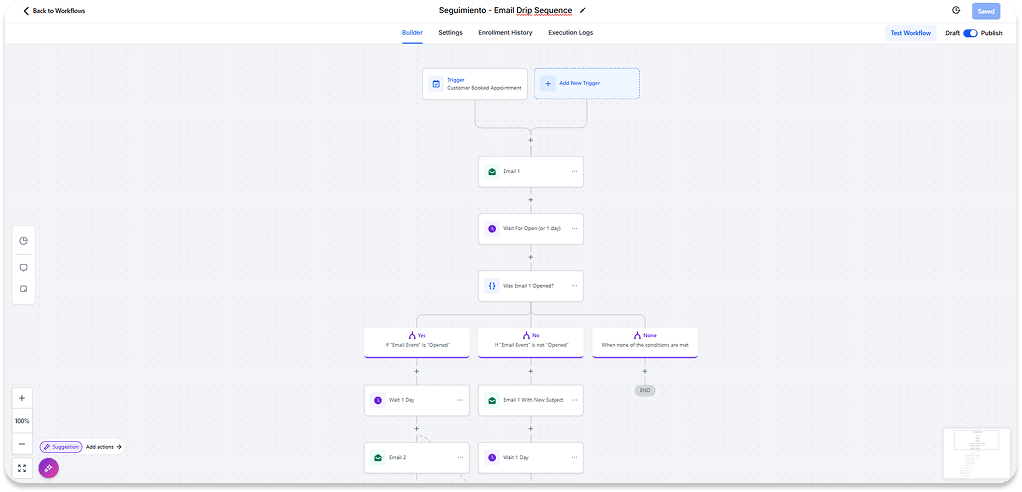This screenshot has height=492, width=1022.
Task: Select the Customer Booked Appointment trigger
Action: coord(475,84)
